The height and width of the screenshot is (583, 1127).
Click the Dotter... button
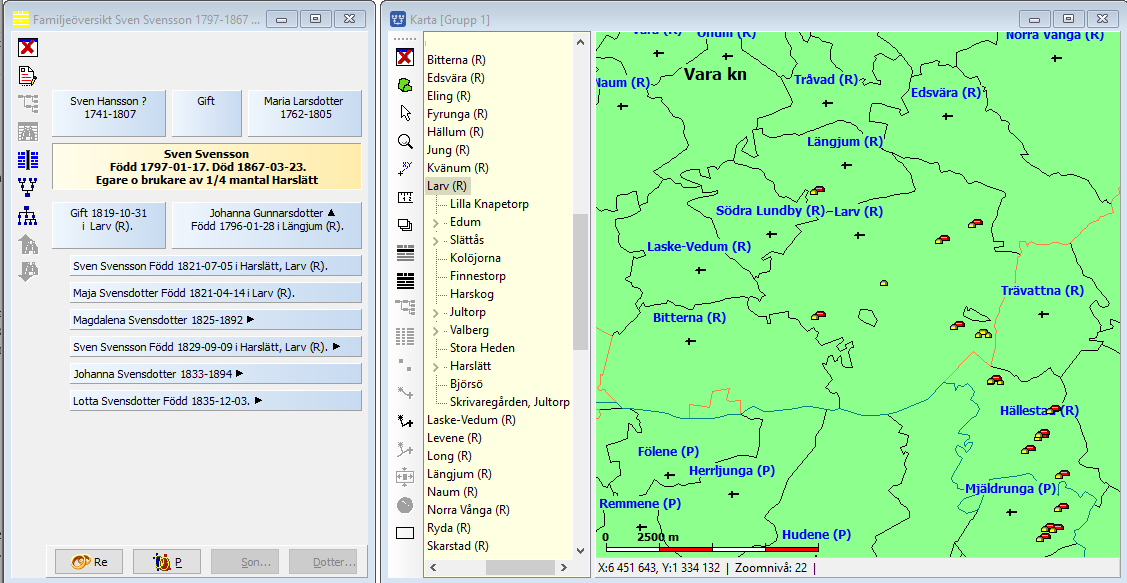(323, 562)
